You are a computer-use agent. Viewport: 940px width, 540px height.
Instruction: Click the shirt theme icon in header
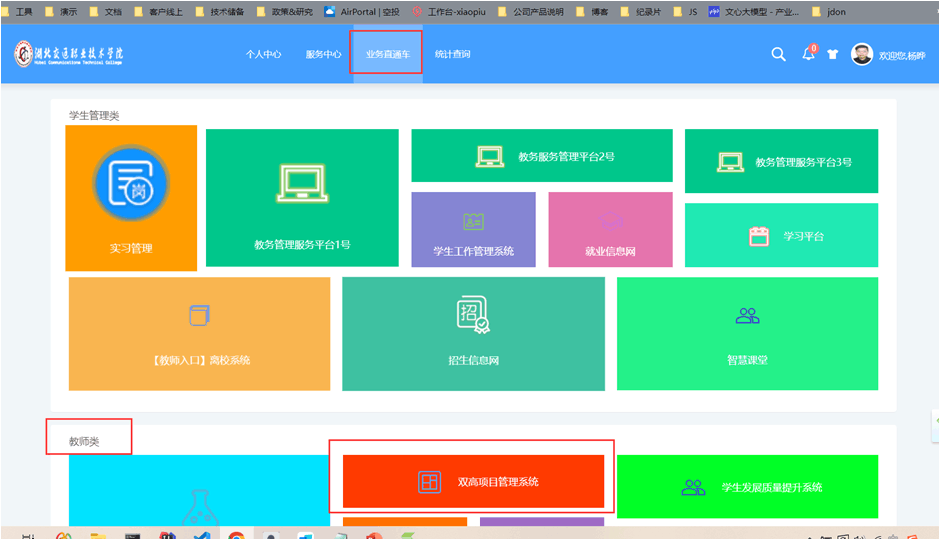(832, 55)
